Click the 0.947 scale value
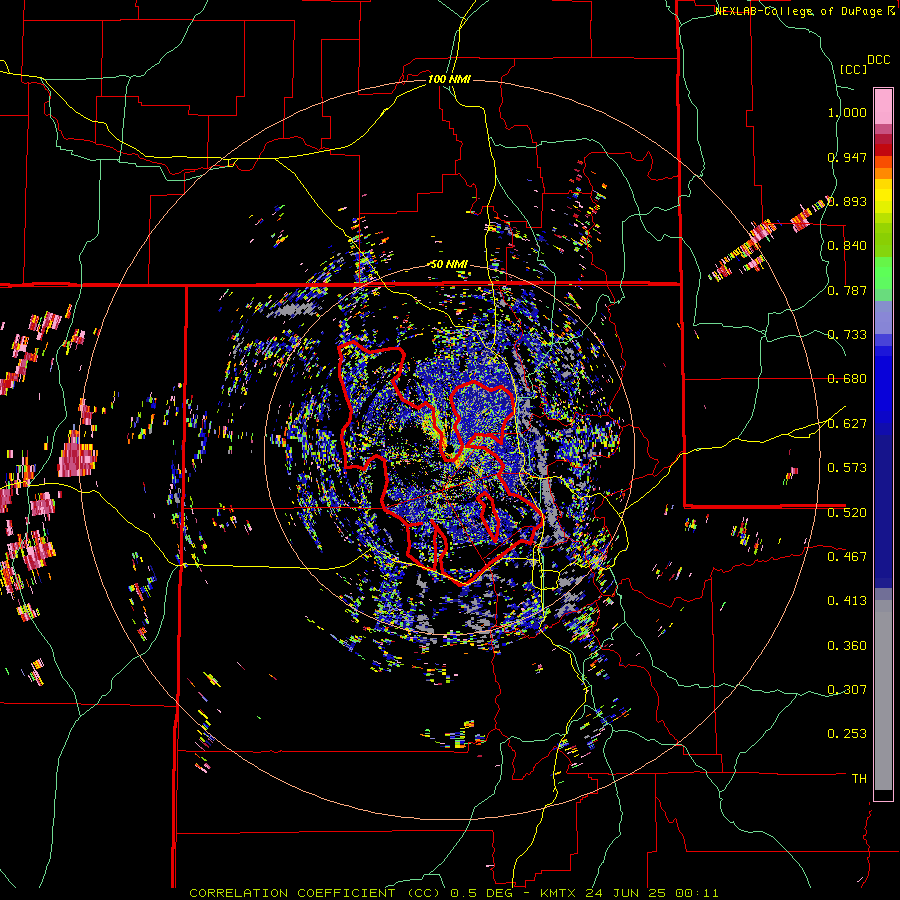 (x=847, y=157)
